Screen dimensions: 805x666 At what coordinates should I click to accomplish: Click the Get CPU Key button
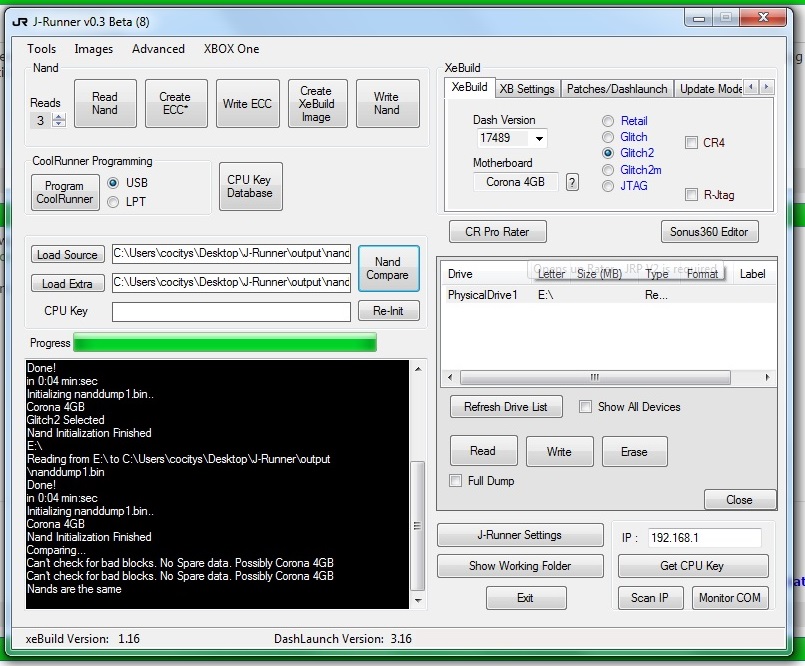(693, 566)
